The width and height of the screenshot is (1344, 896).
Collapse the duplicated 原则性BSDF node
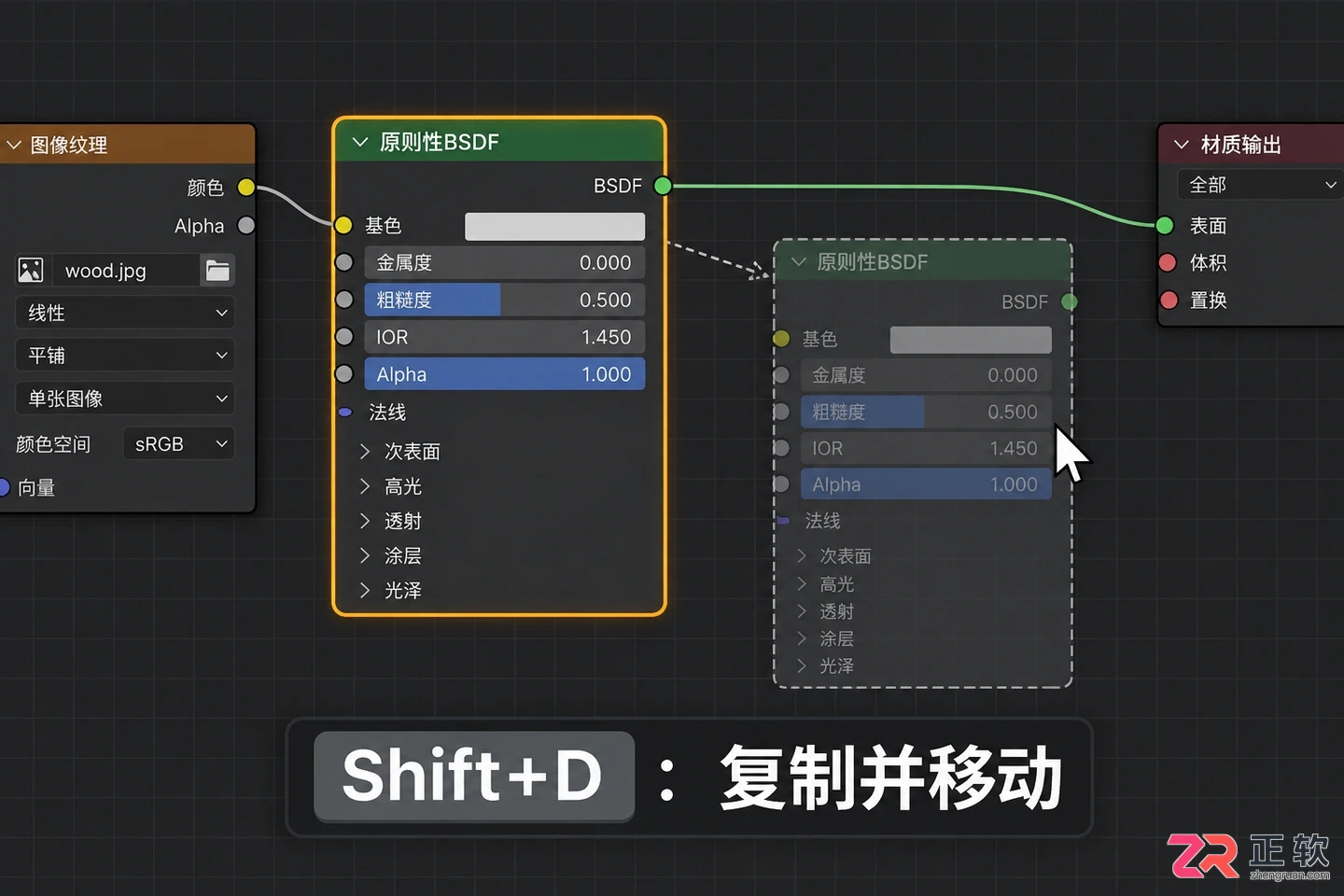(798, 261)
